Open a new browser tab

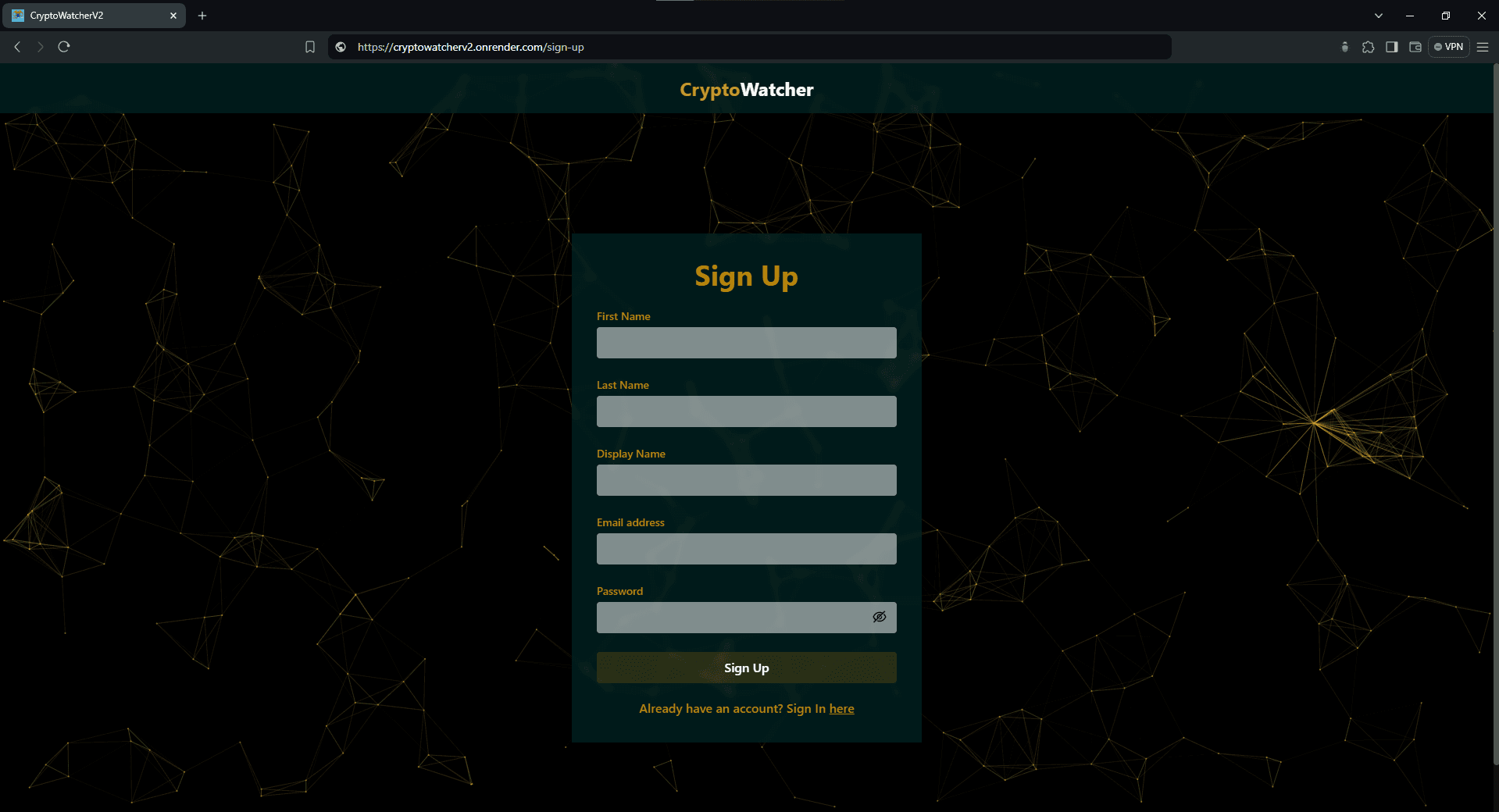202,16
